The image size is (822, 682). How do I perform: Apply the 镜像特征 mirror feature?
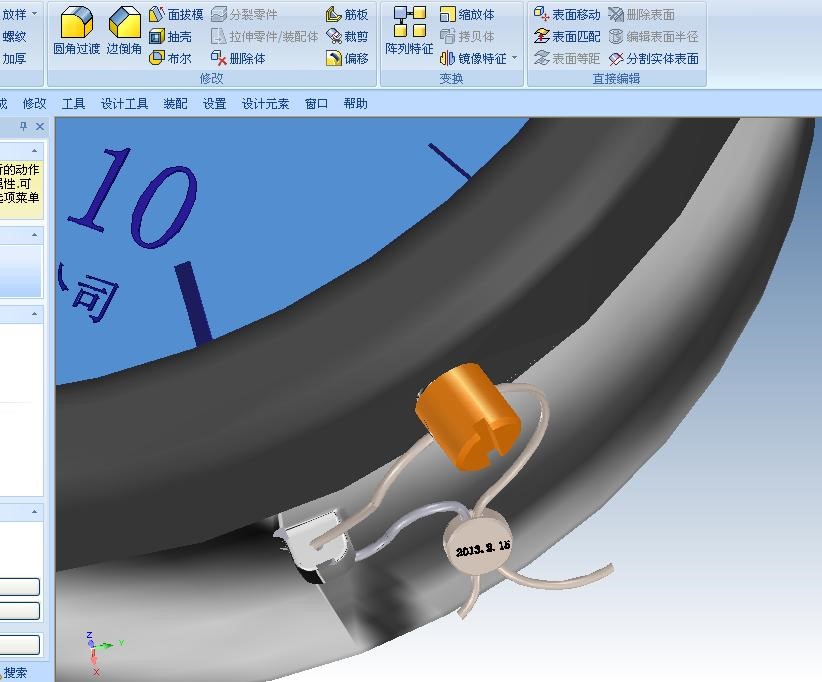click(473, 58)
